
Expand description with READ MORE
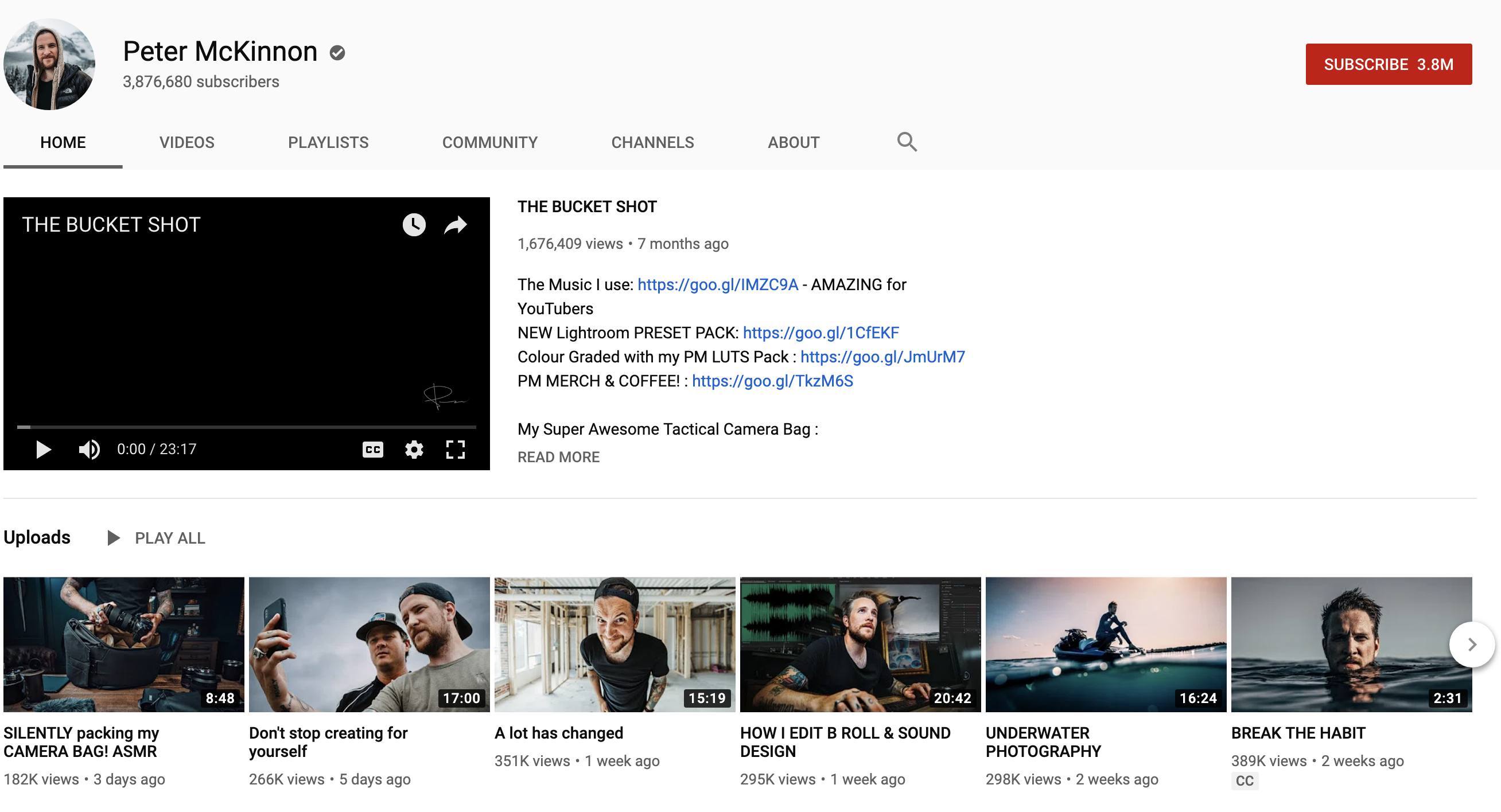559,457
